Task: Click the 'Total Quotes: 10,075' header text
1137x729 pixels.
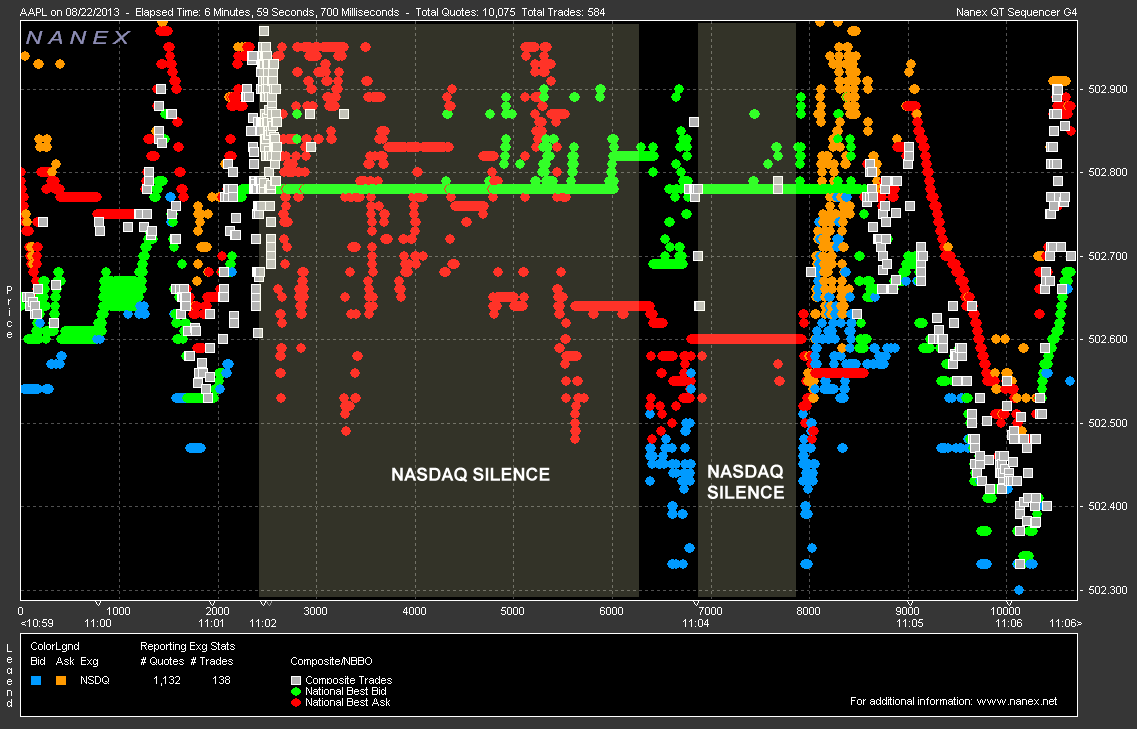Action: click(x=466, y=12)
